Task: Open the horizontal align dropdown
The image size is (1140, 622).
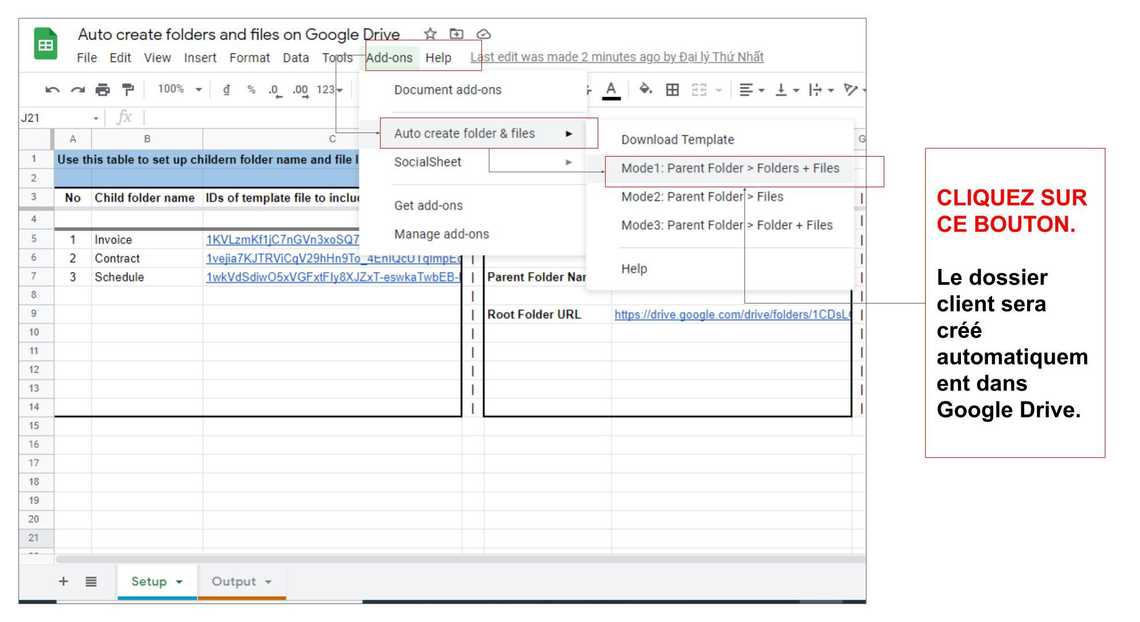Action: pyautogui.click(x=751, y=90)
